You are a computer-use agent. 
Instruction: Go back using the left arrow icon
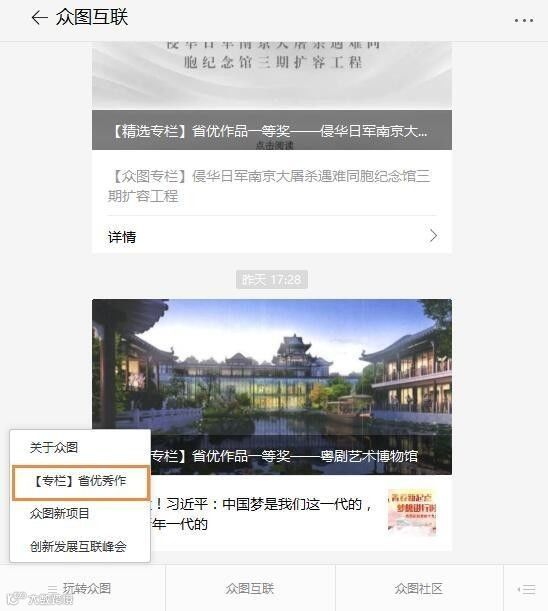click(39, 18)
